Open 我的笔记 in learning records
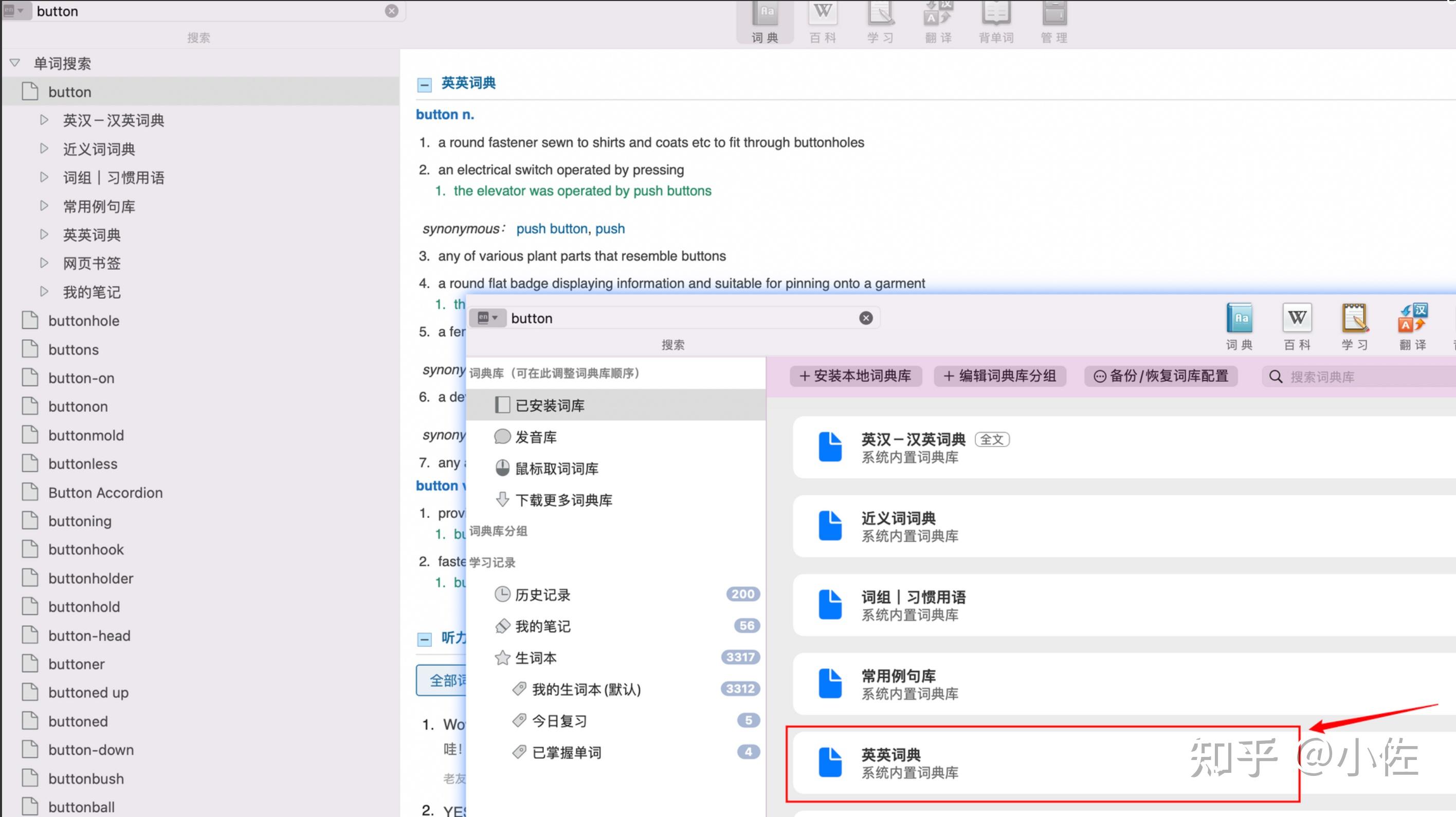The height and width of the screenshot is (817, 1456). click(616, 626)
